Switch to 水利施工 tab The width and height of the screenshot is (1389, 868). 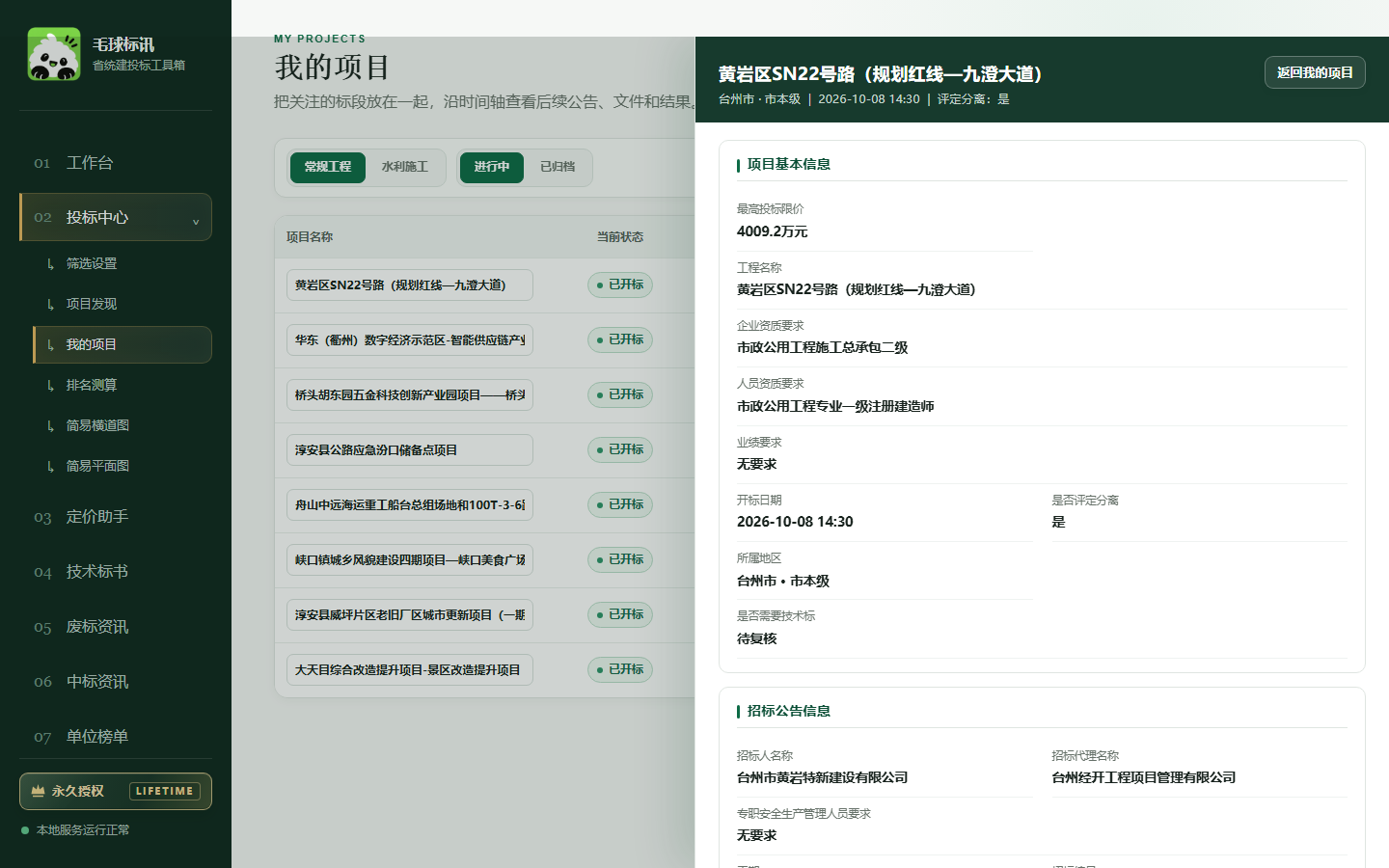(x=404, y=167)
